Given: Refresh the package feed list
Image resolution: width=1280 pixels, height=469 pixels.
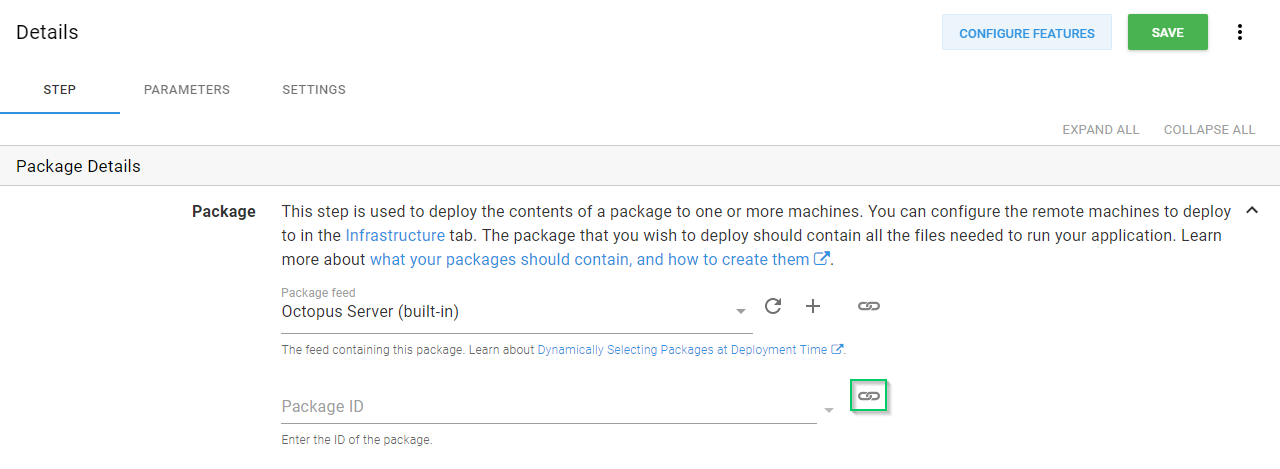Looking at the screenshot, I should pos(773,306).
